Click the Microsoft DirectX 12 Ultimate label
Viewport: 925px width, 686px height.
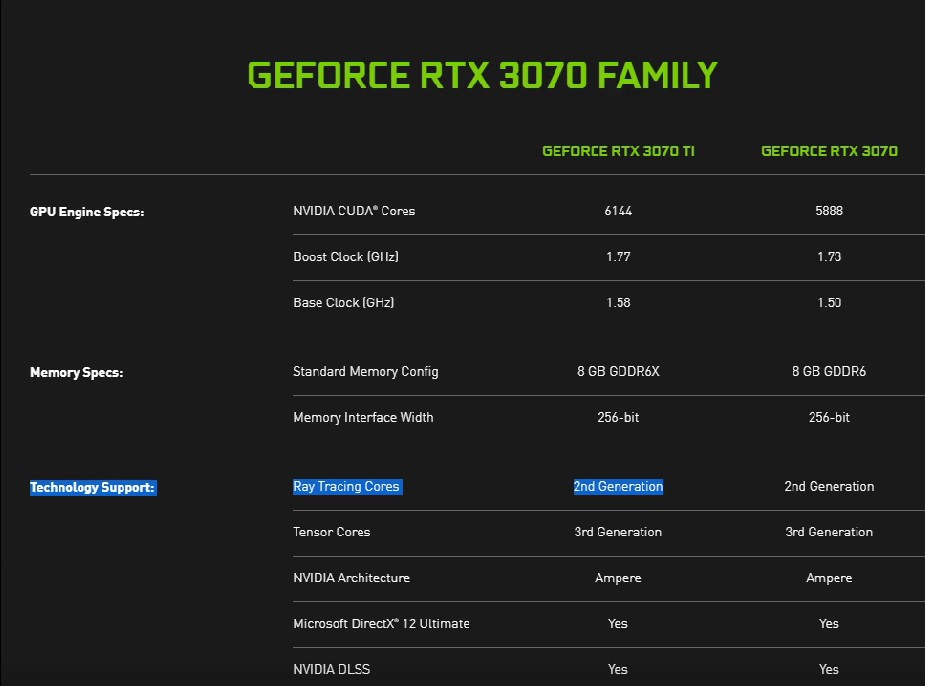[381, 624]
